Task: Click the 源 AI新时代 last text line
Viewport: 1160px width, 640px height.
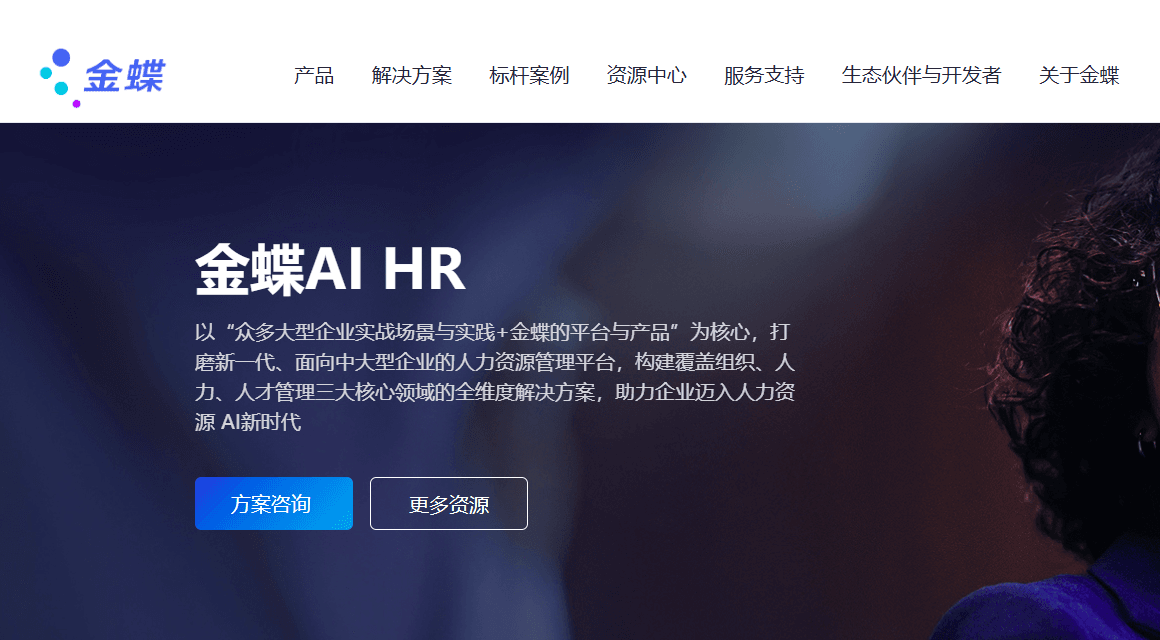Action: coord(248,422)
